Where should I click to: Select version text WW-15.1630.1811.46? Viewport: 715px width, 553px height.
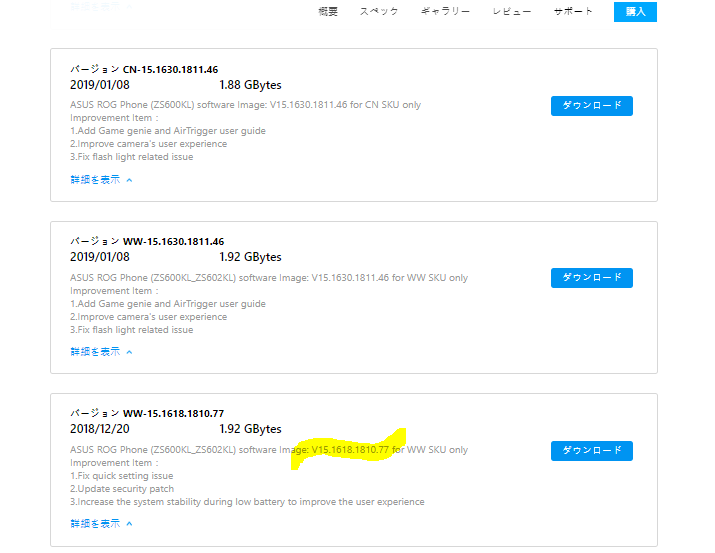173,241
